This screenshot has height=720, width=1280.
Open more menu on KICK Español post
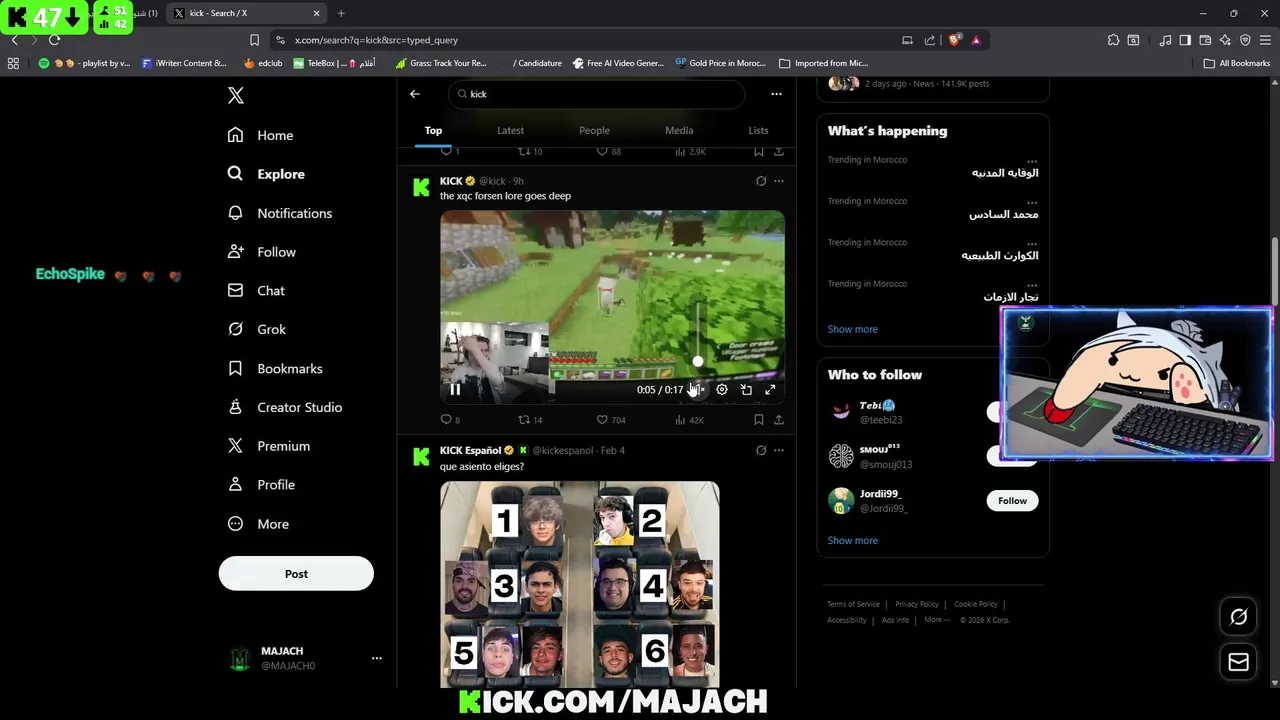click(x=779, y=450)
